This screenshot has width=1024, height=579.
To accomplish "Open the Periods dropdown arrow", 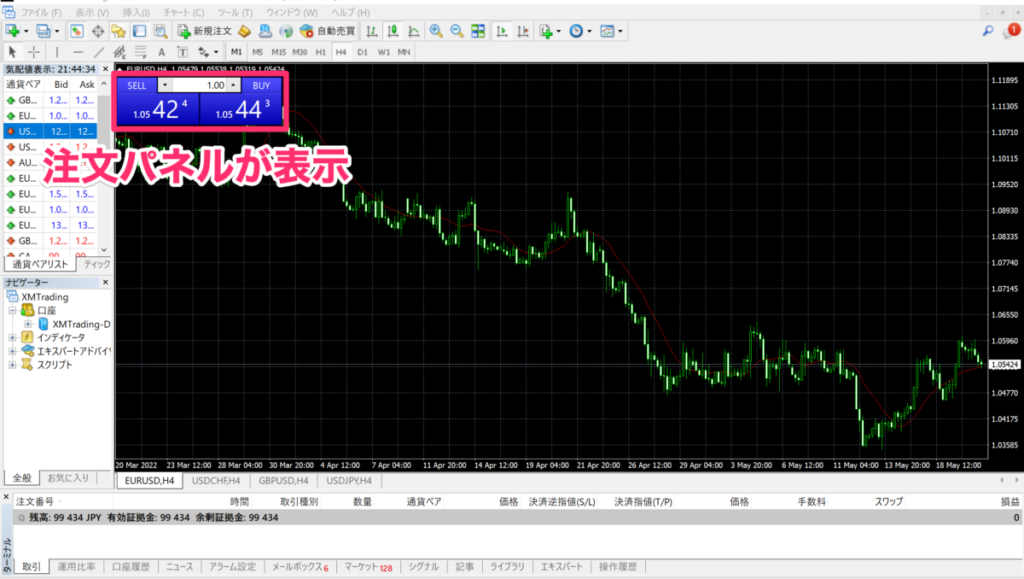I will click(x=589, y=31).
